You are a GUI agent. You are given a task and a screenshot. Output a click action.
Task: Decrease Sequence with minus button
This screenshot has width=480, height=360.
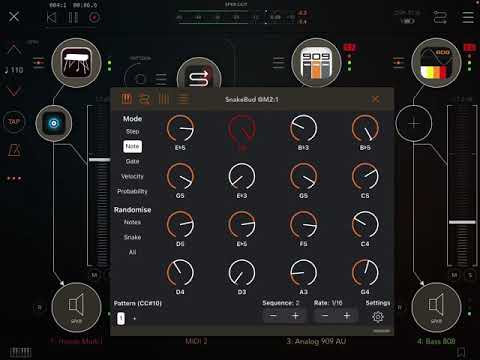pos(273,316)
